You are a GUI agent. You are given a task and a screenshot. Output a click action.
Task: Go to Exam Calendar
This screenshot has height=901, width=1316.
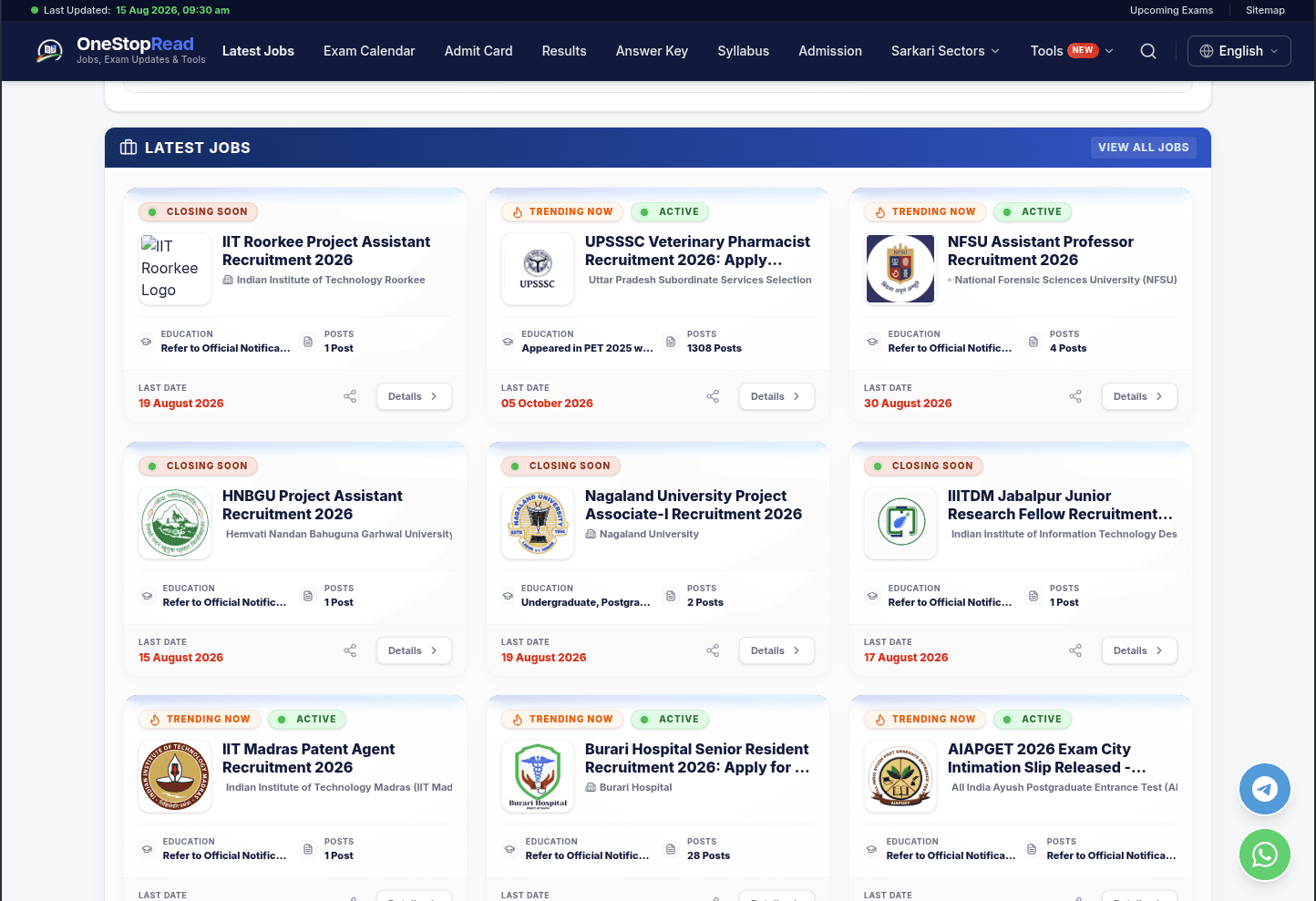pyautogui.click(x=369, y=51)
